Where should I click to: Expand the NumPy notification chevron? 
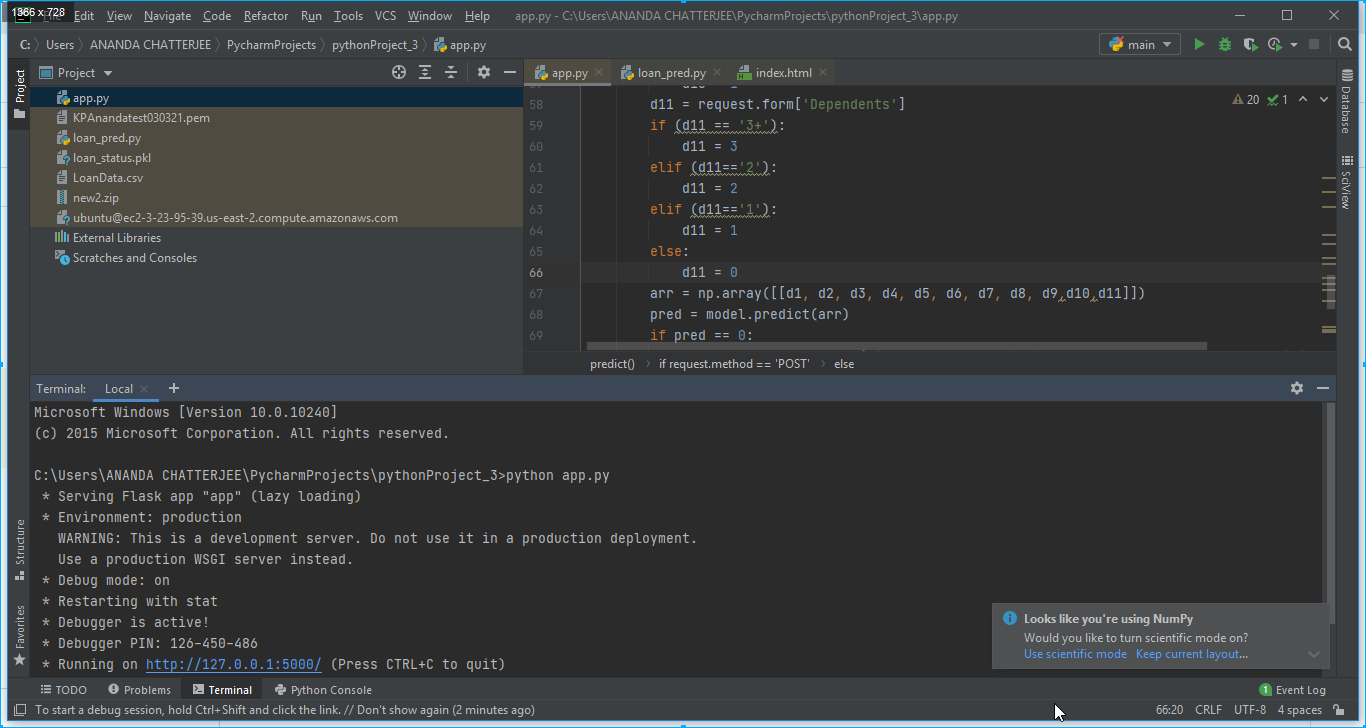1314,654
